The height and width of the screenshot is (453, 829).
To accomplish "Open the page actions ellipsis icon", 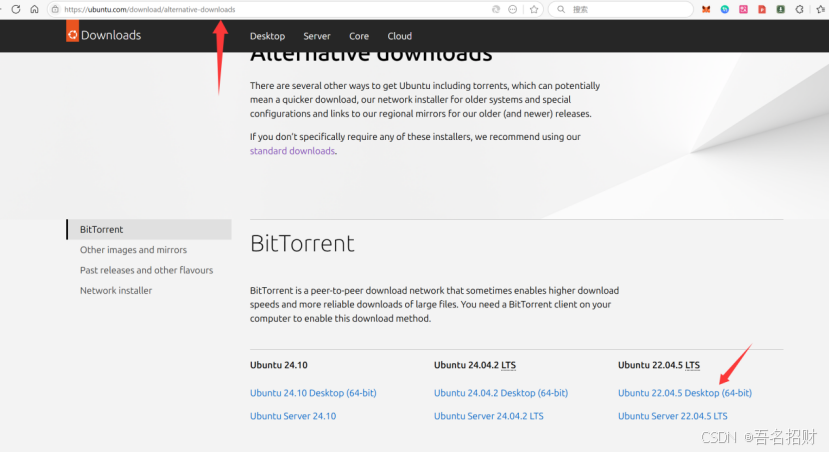I will click(512, 9).
